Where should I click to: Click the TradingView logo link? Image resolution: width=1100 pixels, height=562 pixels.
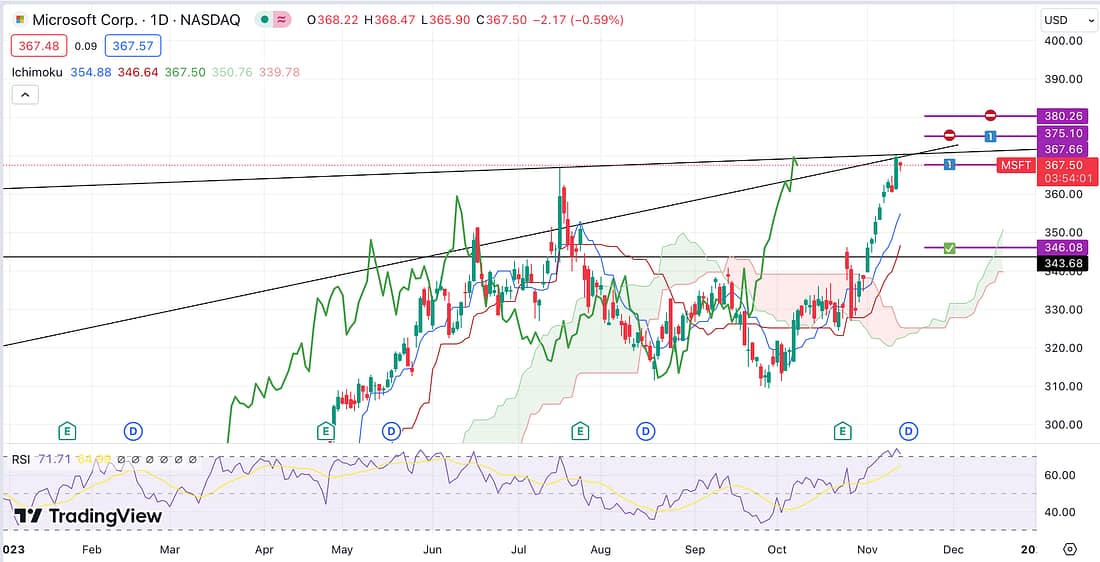click(88, 516)
